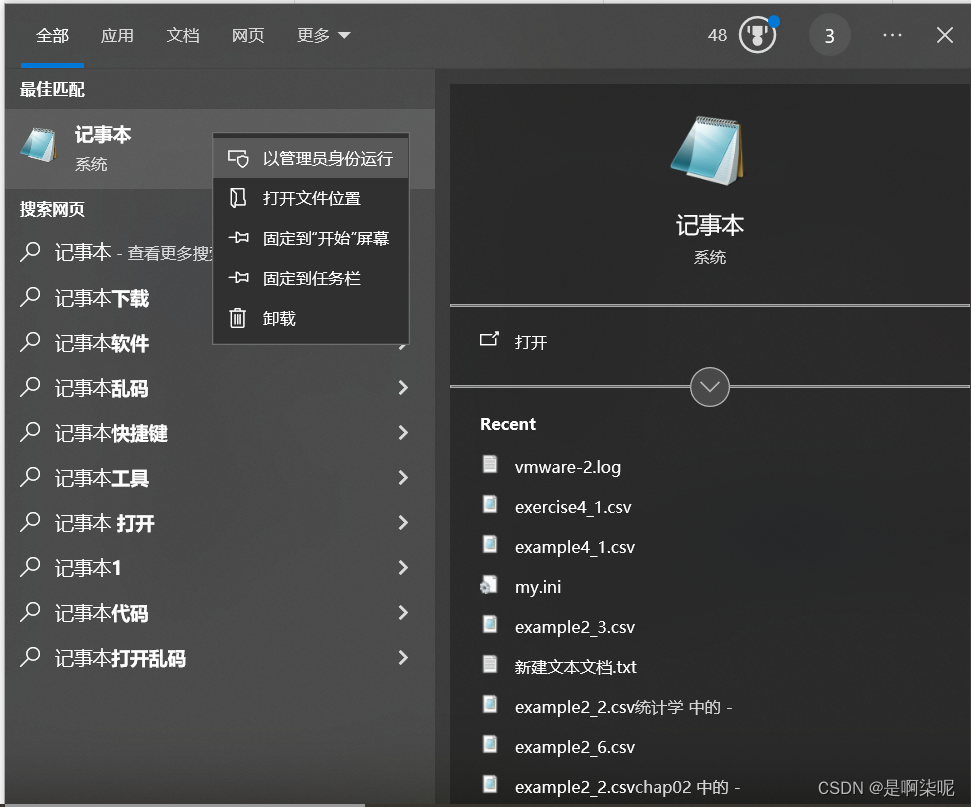Screen dimensions: 971x807
Task: Click the pin icon for pin to taskbar
Action: (238, 278)
